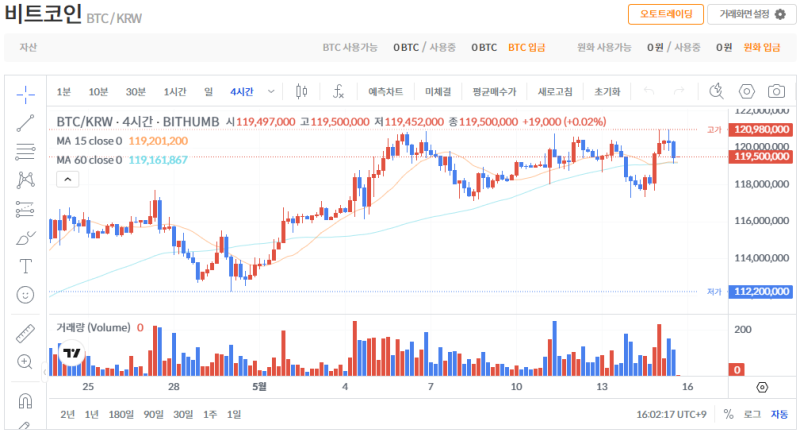Click the MA 15 close indicator label
Screen dimensions: 800x433
click(89, 141)
